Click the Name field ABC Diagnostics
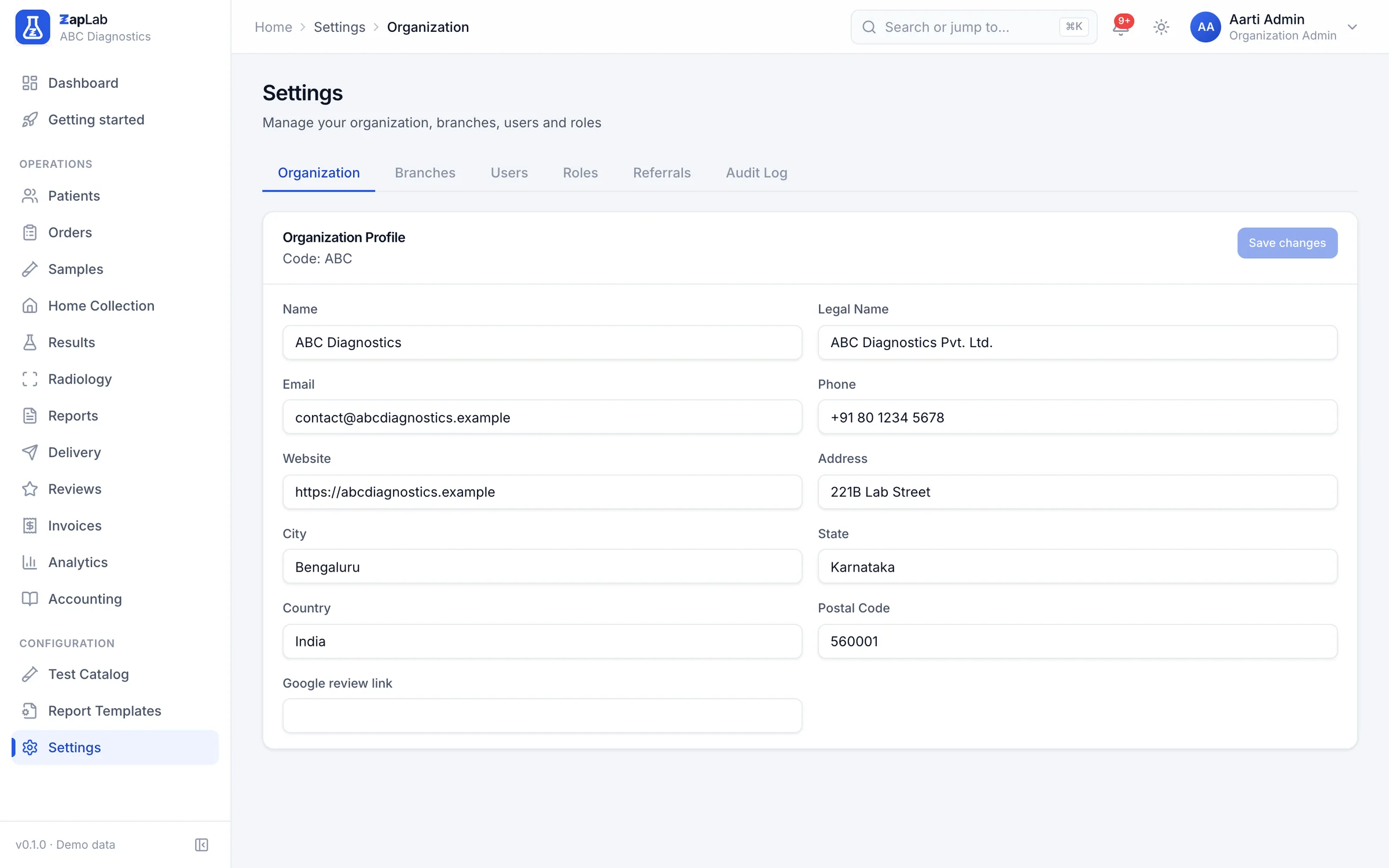 (542, 343)
